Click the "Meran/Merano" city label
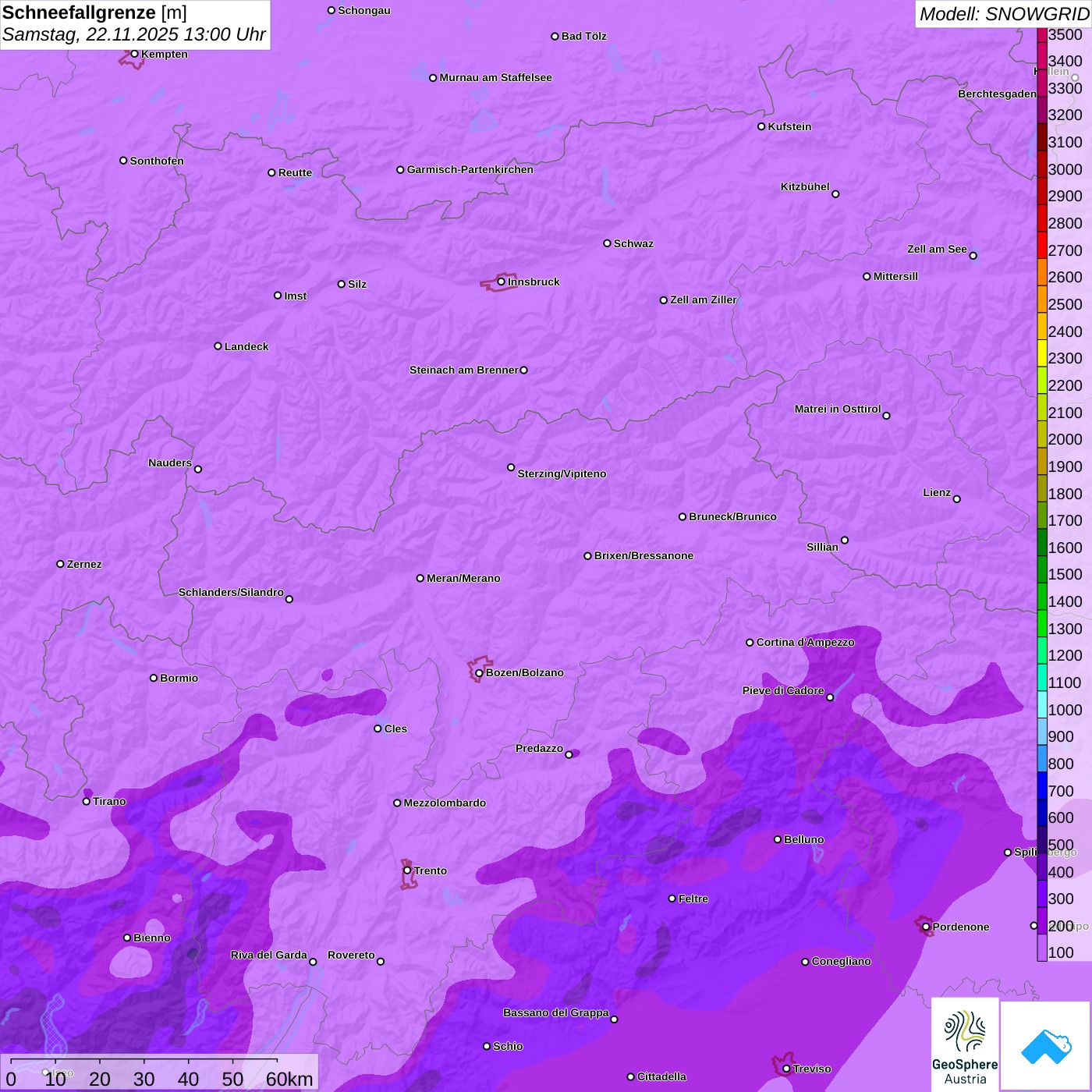The width and height of the screenshot is (1092, 1092). [463, 578]
